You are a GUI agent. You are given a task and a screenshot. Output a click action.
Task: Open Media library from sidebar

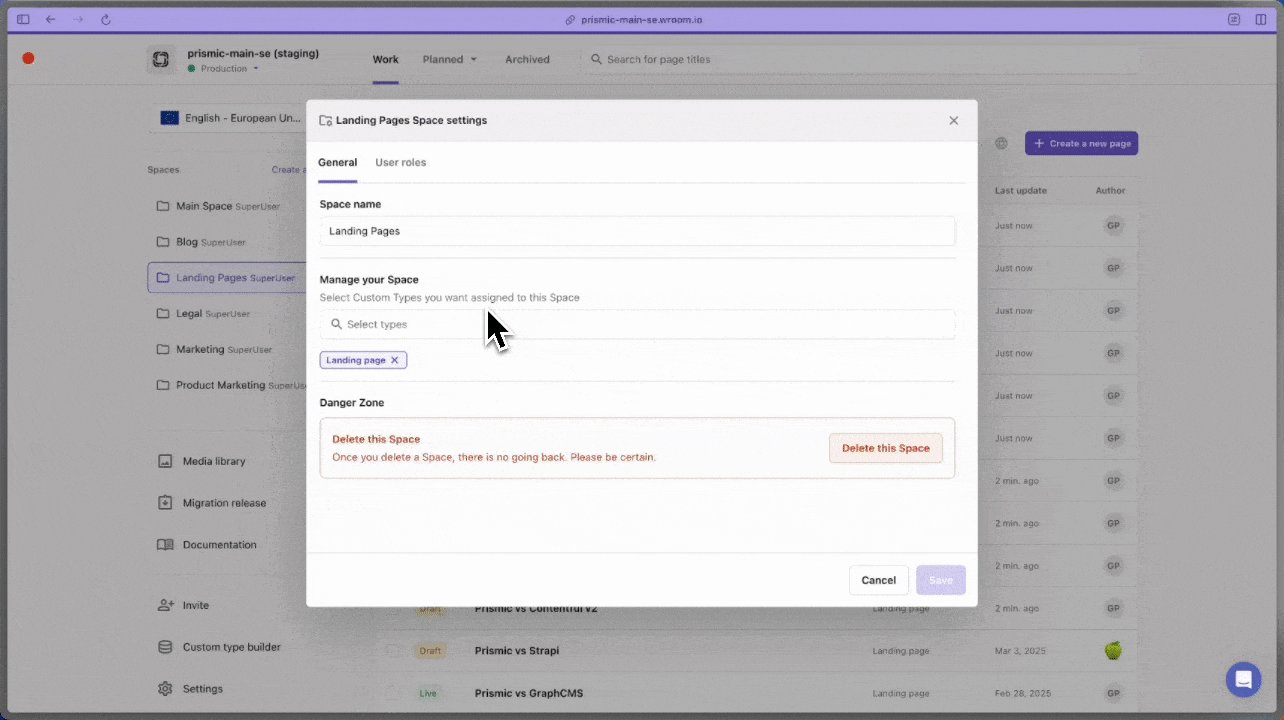(x=201, y=461)
